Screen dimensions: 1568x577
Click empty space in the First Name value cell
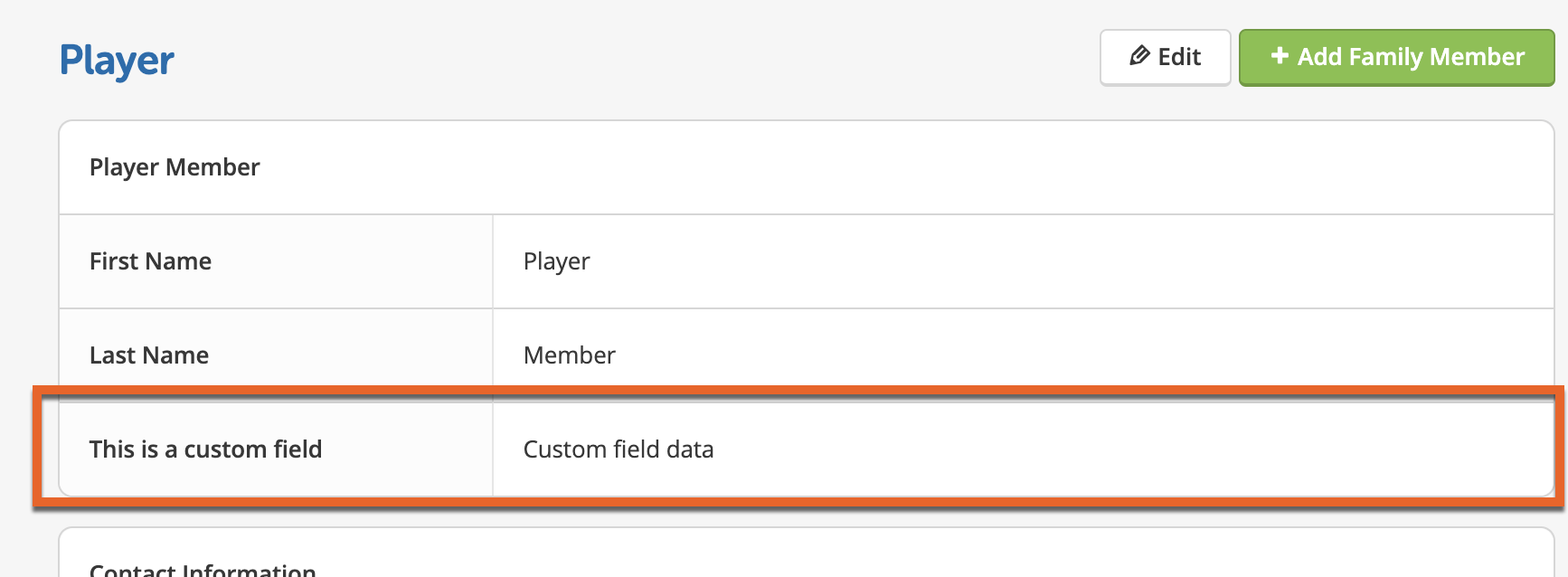1067,261
